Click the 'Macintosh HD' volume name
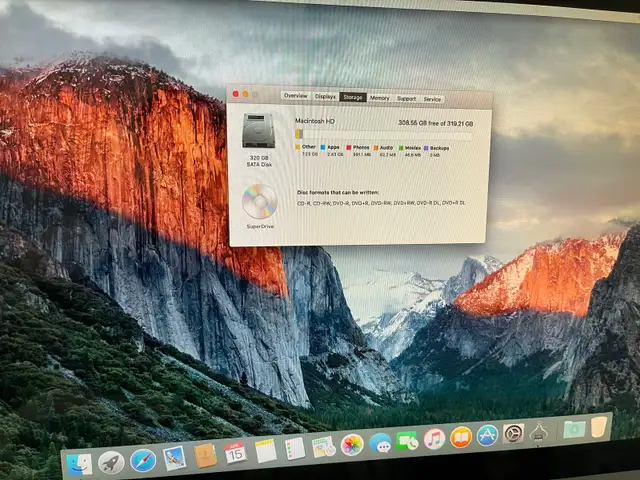Image resolution: width=640 pixels, height=480 pixels. 315,121
